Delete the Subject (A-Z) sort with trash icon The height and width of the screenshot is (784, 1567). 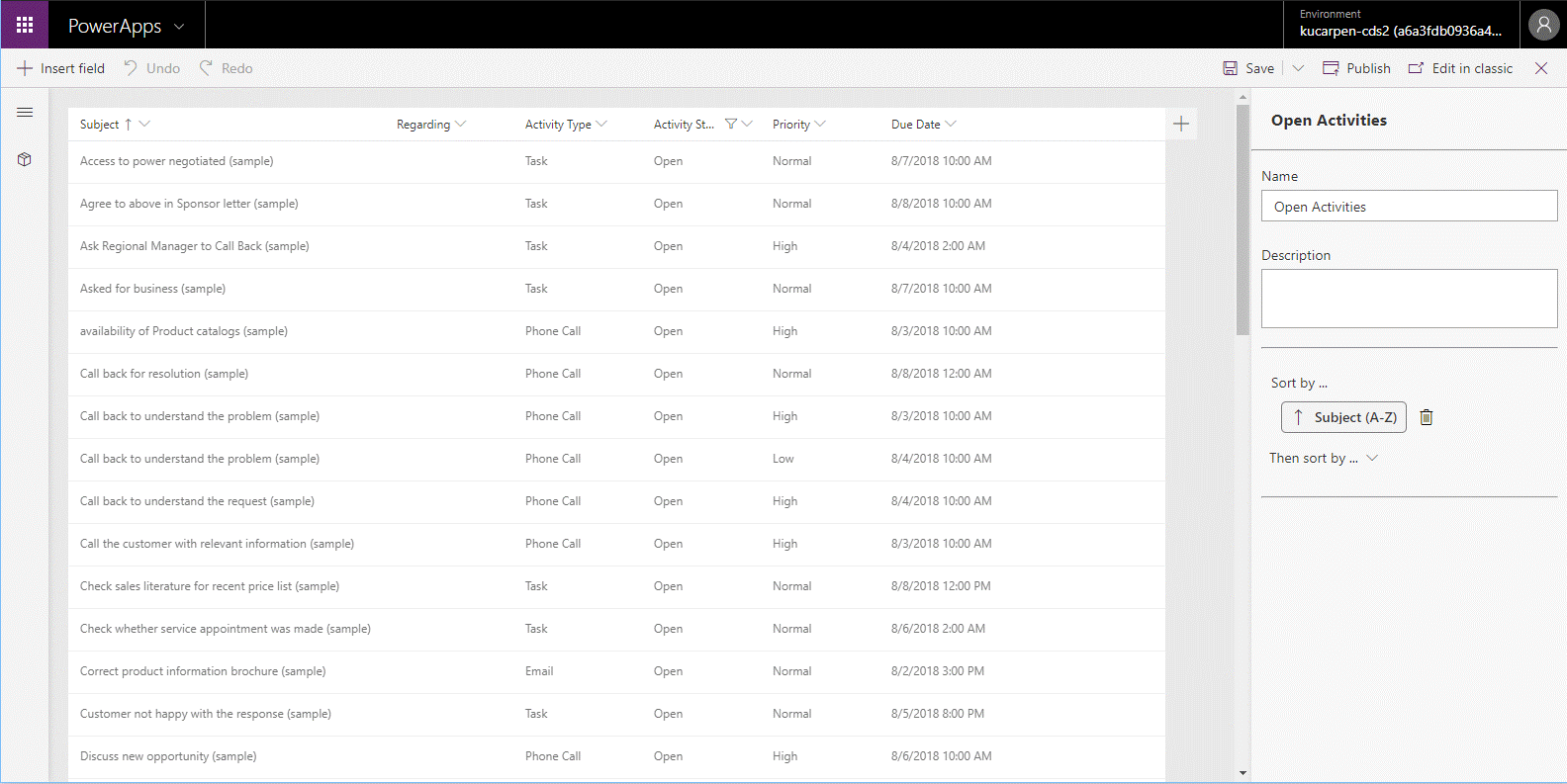pos(1427,417)
